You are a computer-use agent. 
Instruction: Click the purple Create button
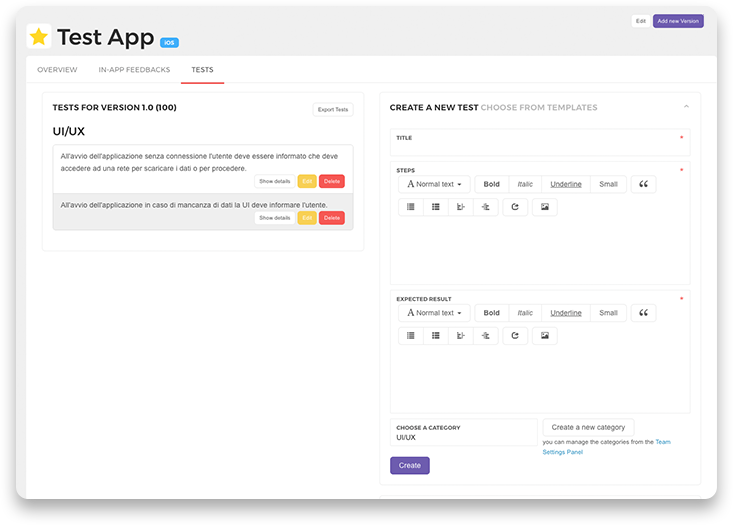pyautogui.click(x=410, y=466)
